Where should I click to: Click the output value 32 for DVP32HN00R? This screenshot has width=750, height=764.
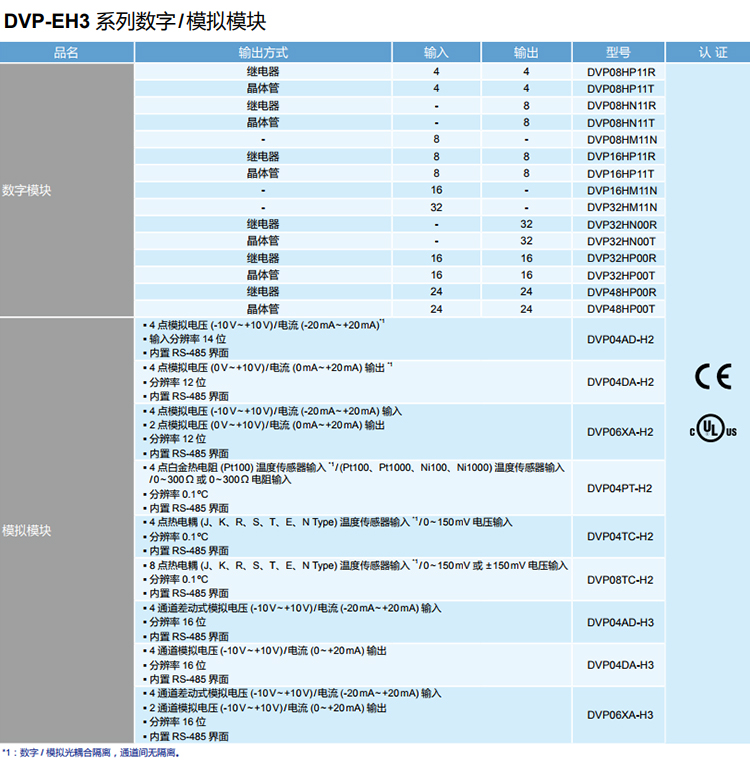tap(526, 224)
